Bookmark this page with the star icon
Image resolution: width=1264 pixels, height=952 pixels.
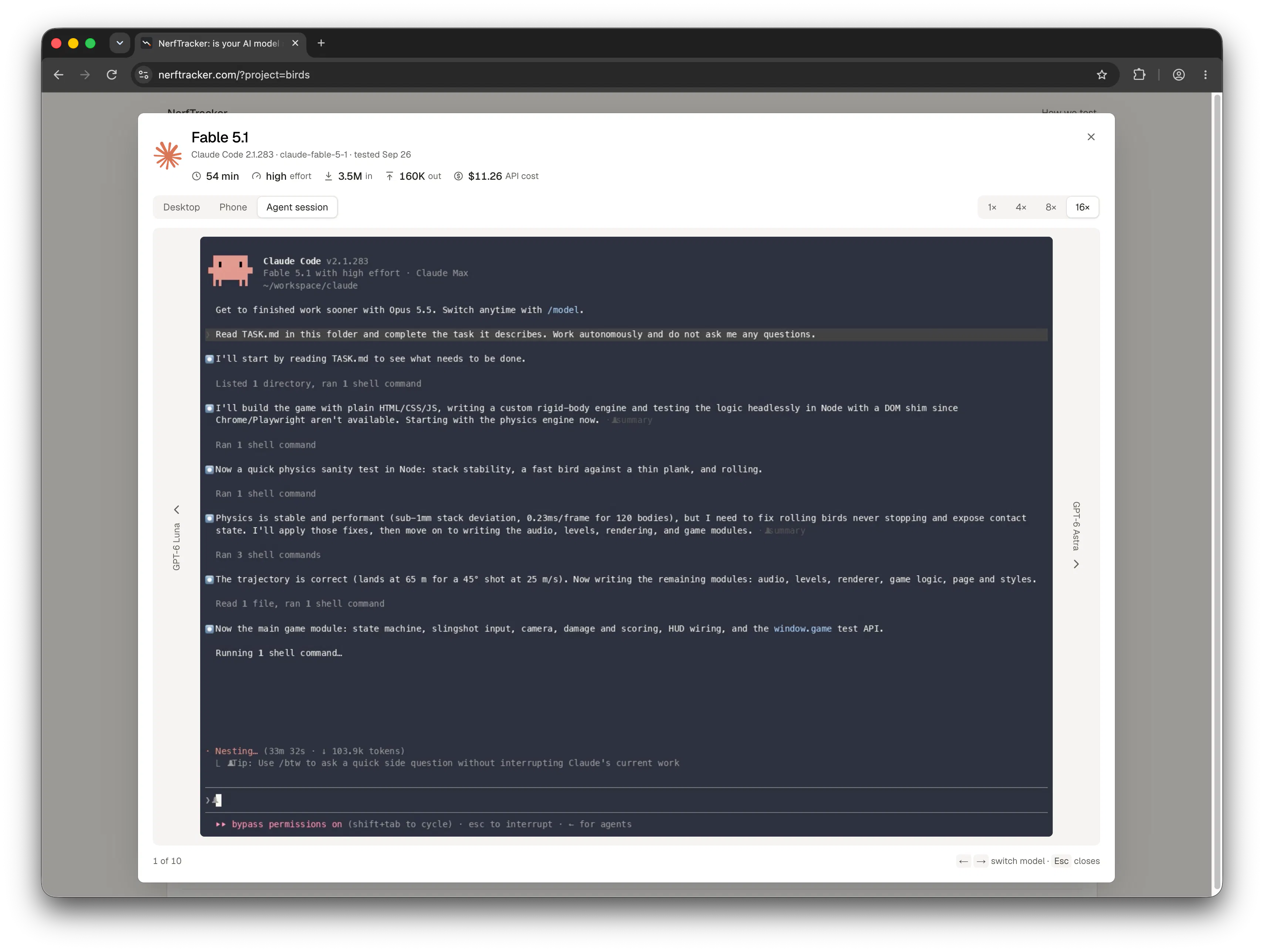(x=1102, y=75)
